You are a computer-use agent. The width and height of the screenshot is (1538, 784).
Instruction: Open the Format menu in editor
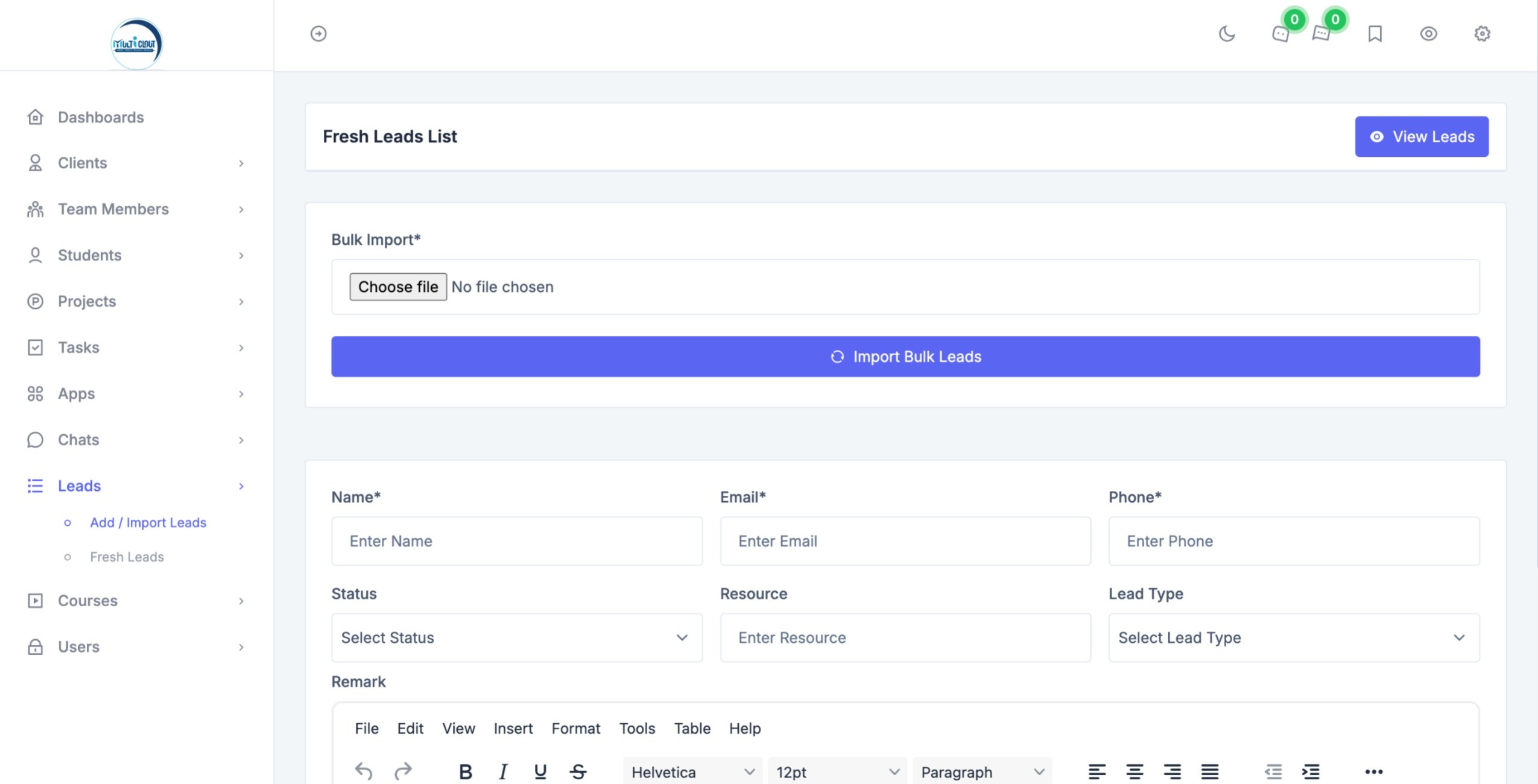tap(575, 729)
